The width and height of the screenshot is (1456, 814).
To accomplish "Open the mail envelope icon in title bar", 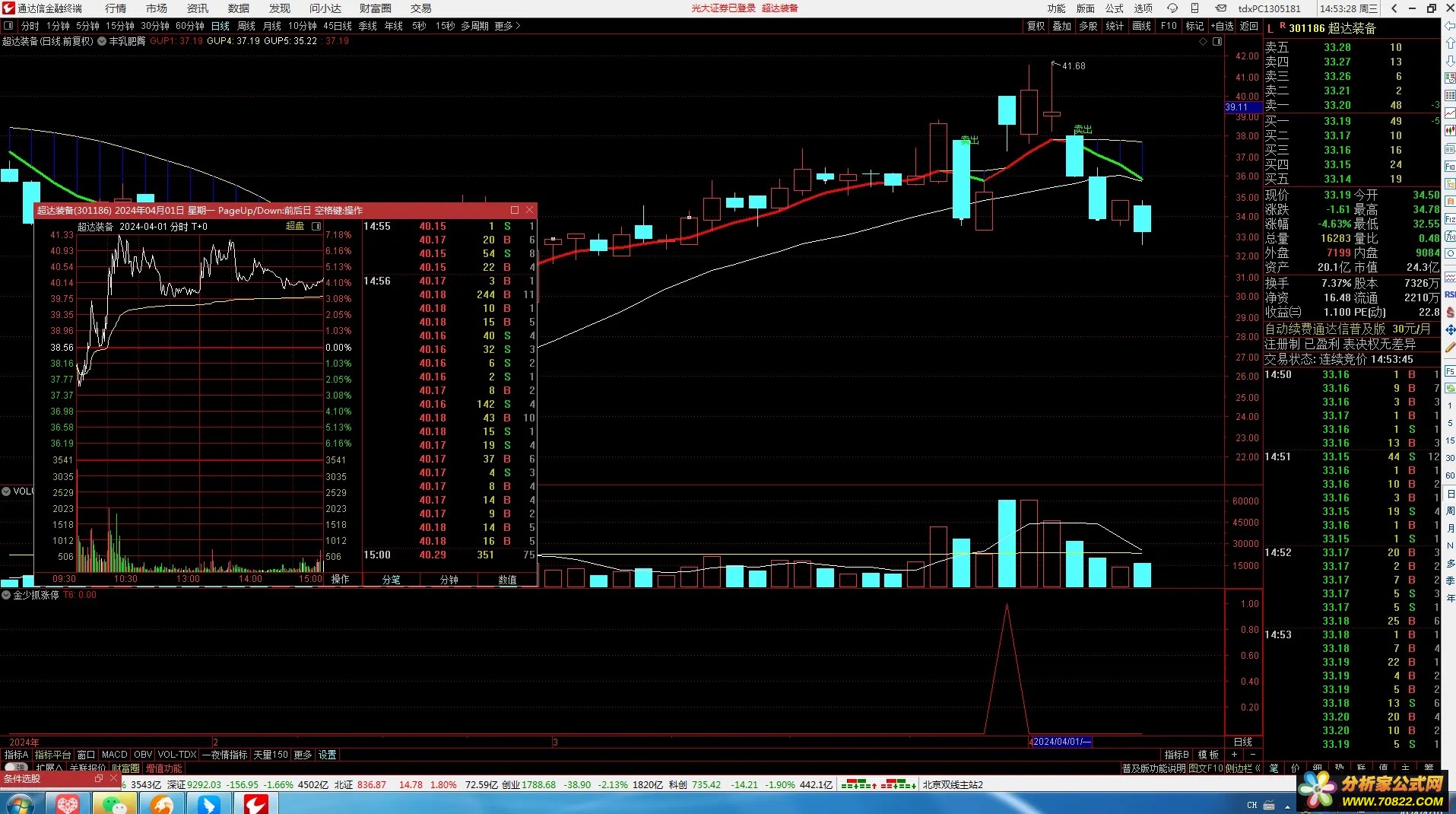I will [1220, 8].
